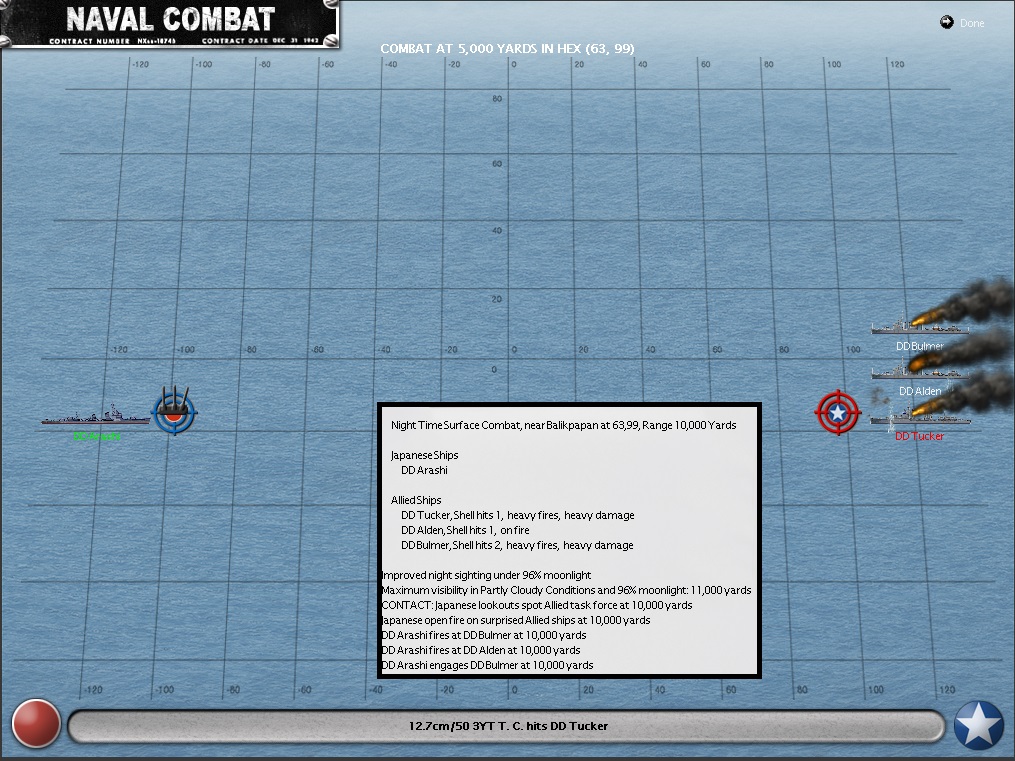This screenshot has height=761, width=1015.
Task: Click the arrow icon beside Done
Action: [946, 22]
